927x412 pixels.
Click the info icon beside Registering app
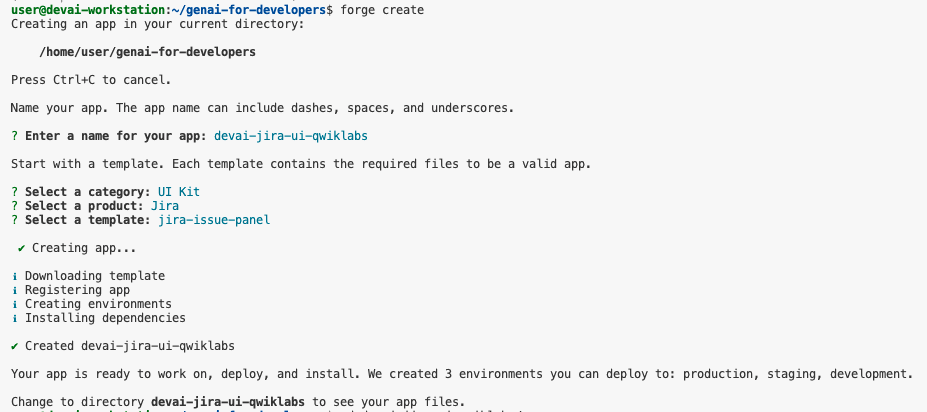[14, 290]
